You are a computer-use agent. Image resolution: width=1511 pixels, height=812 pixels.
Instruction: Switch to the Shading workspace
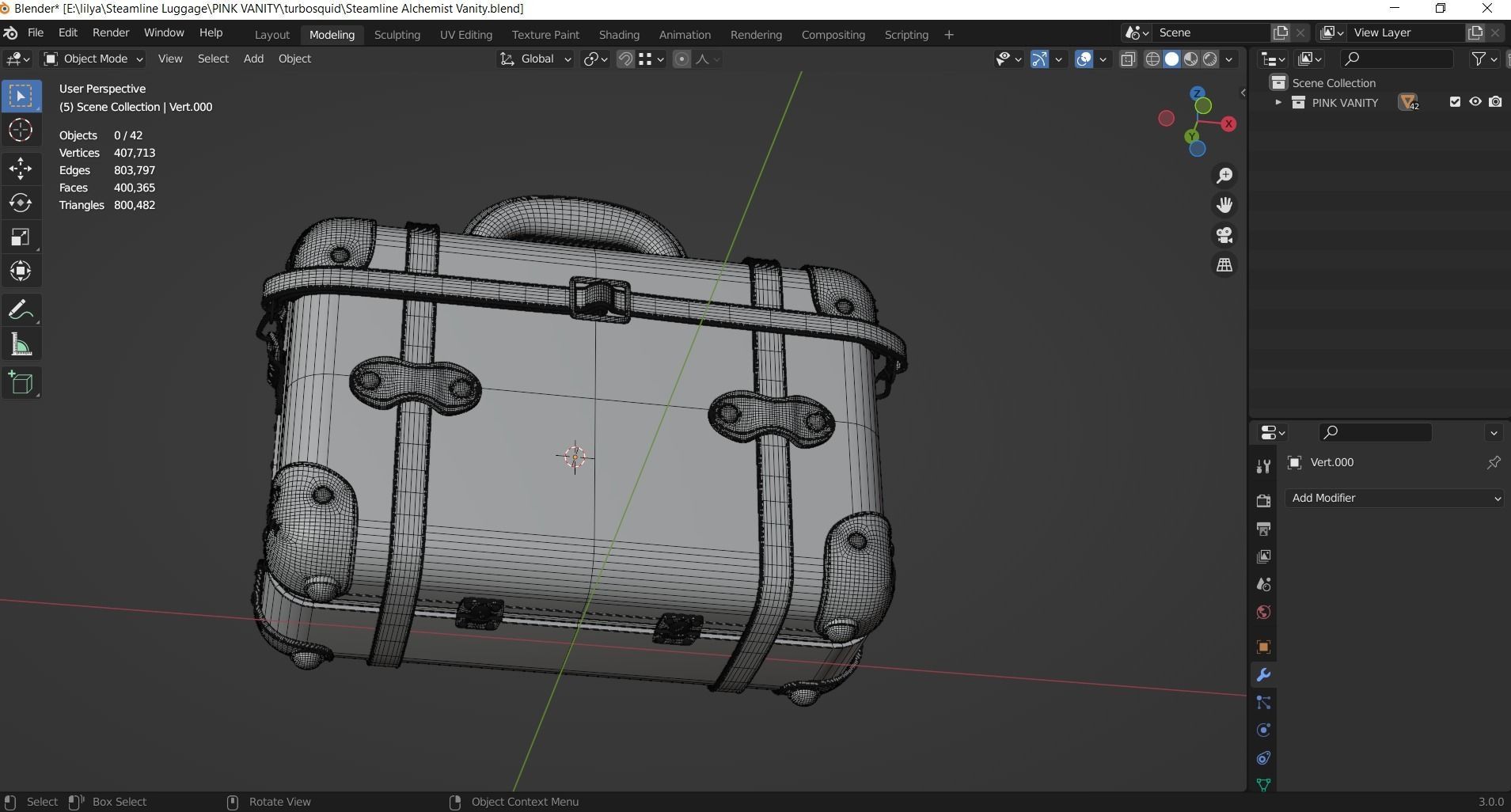pos(619,35)
